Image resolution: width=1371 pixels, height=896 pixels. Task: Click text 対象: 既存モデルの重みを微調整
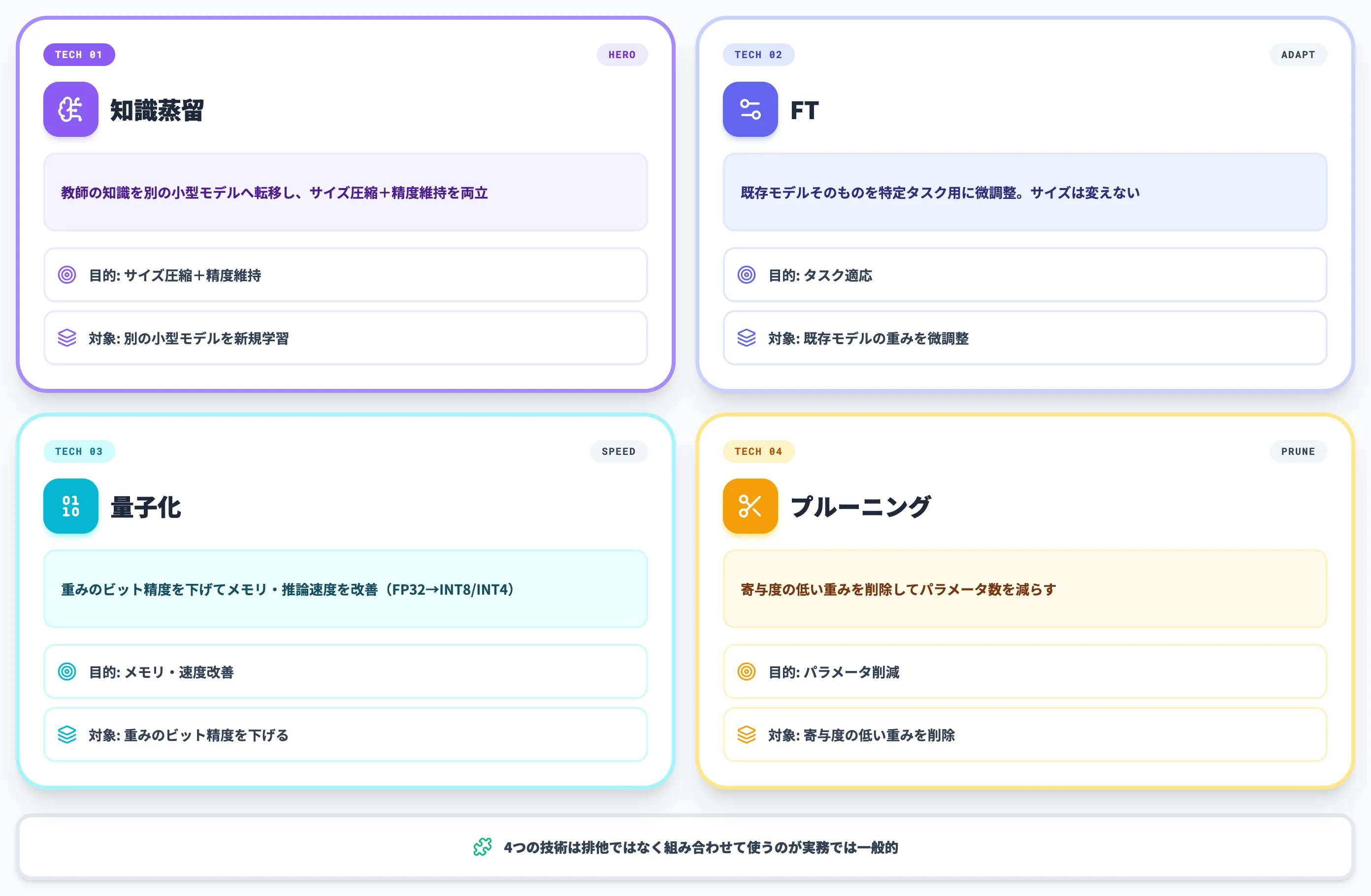[x=868, y=338]
